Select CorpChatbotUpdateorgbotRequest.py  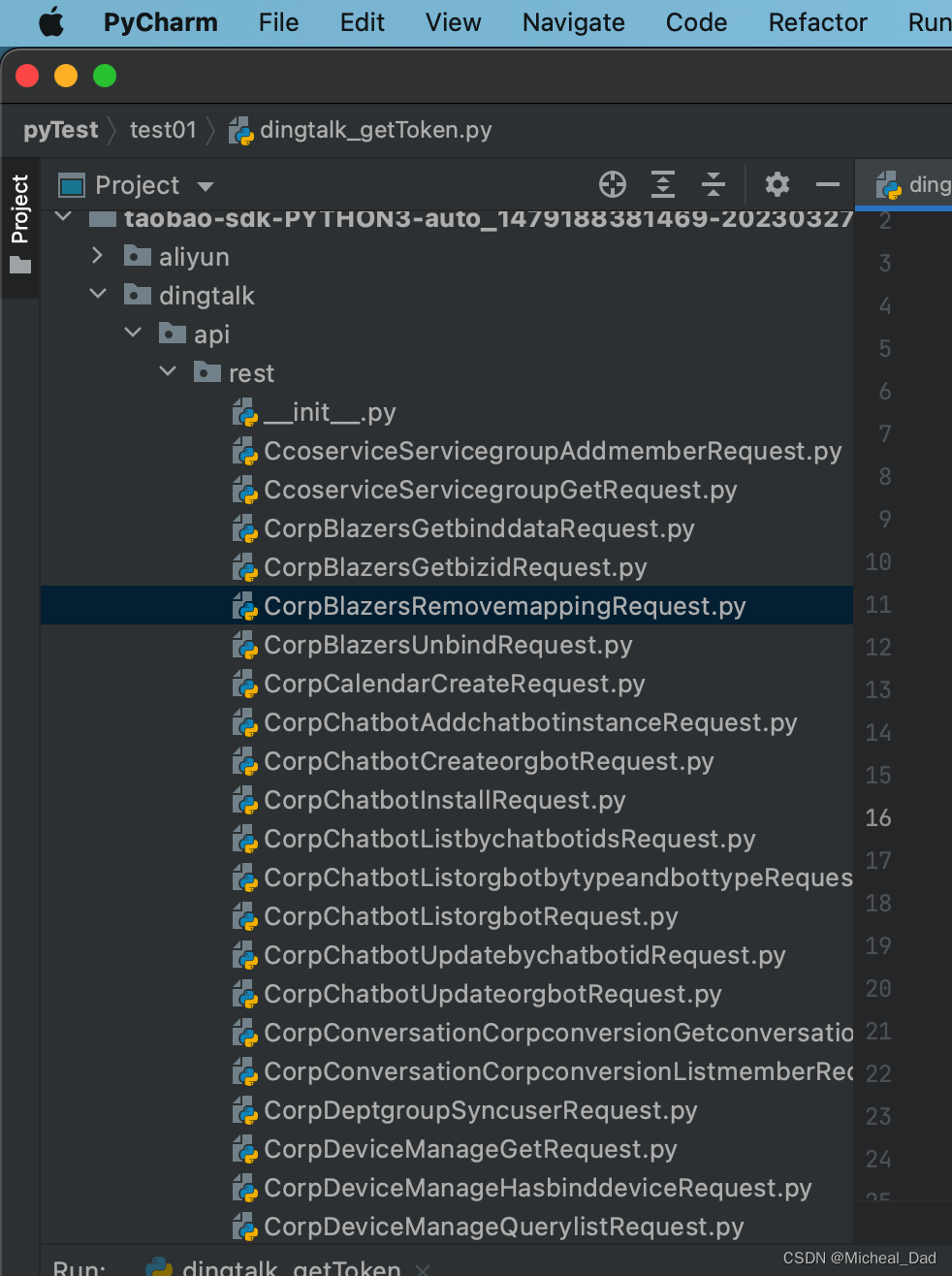[x=492, y=994]
